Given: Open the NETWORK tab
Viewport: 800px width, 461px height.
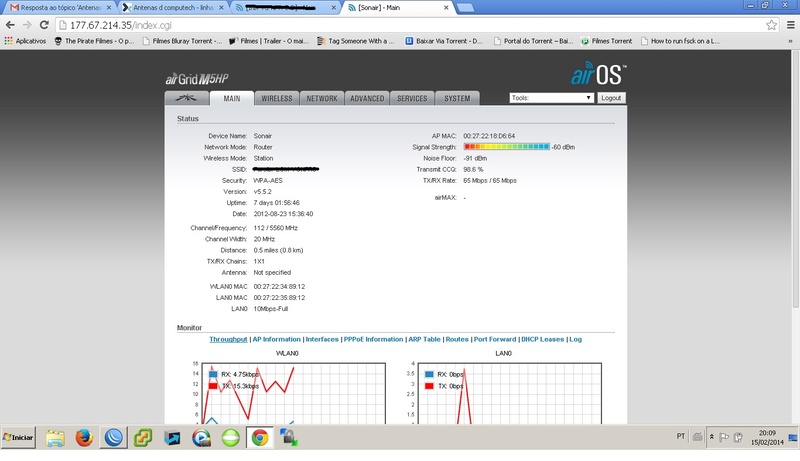Looking at the screenshot, I should coord(322,98).
